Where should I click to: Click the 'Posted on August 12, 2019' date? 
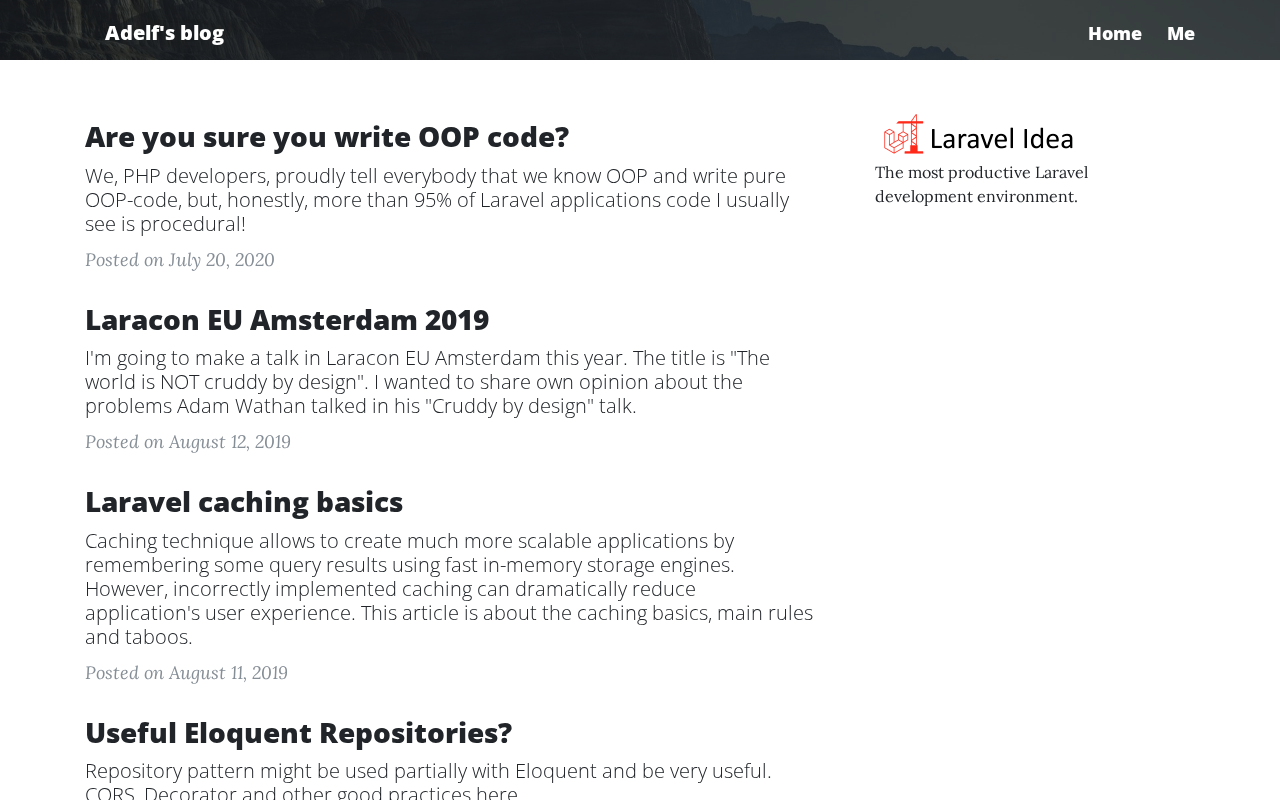coord(188,442)
